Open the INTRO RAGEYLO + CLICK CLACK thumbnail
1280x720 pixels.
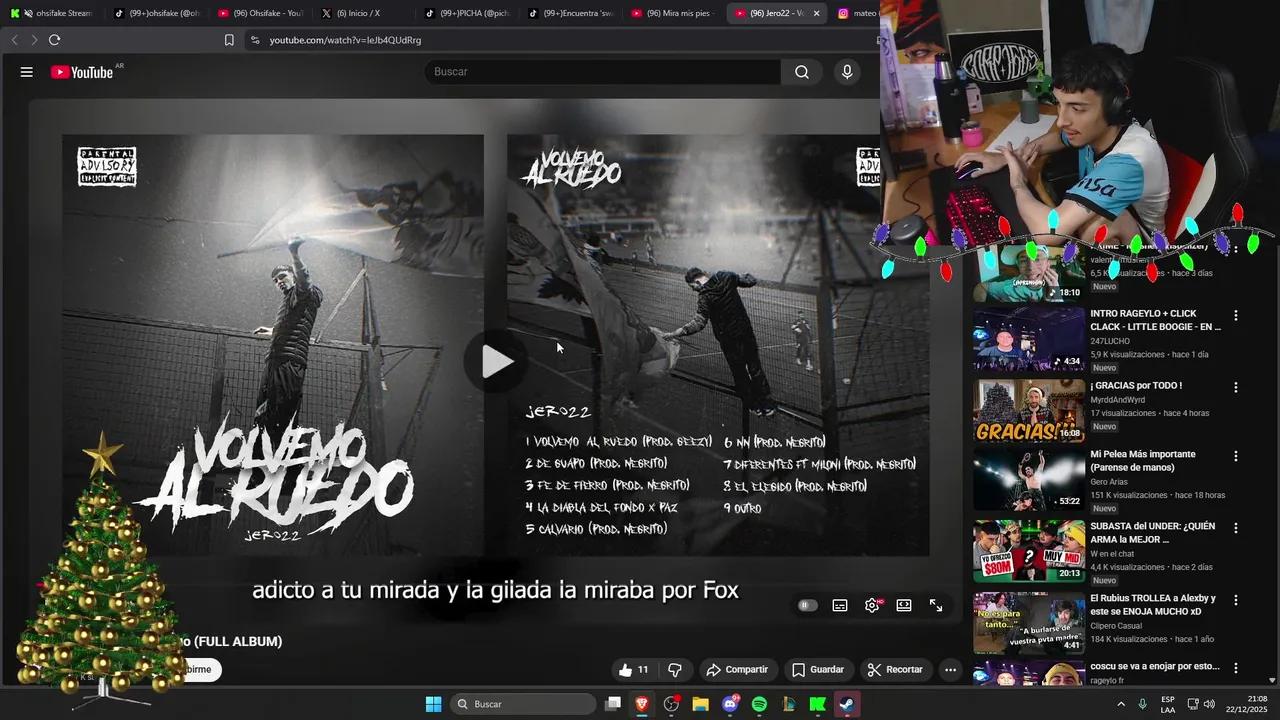[1029, 340]
